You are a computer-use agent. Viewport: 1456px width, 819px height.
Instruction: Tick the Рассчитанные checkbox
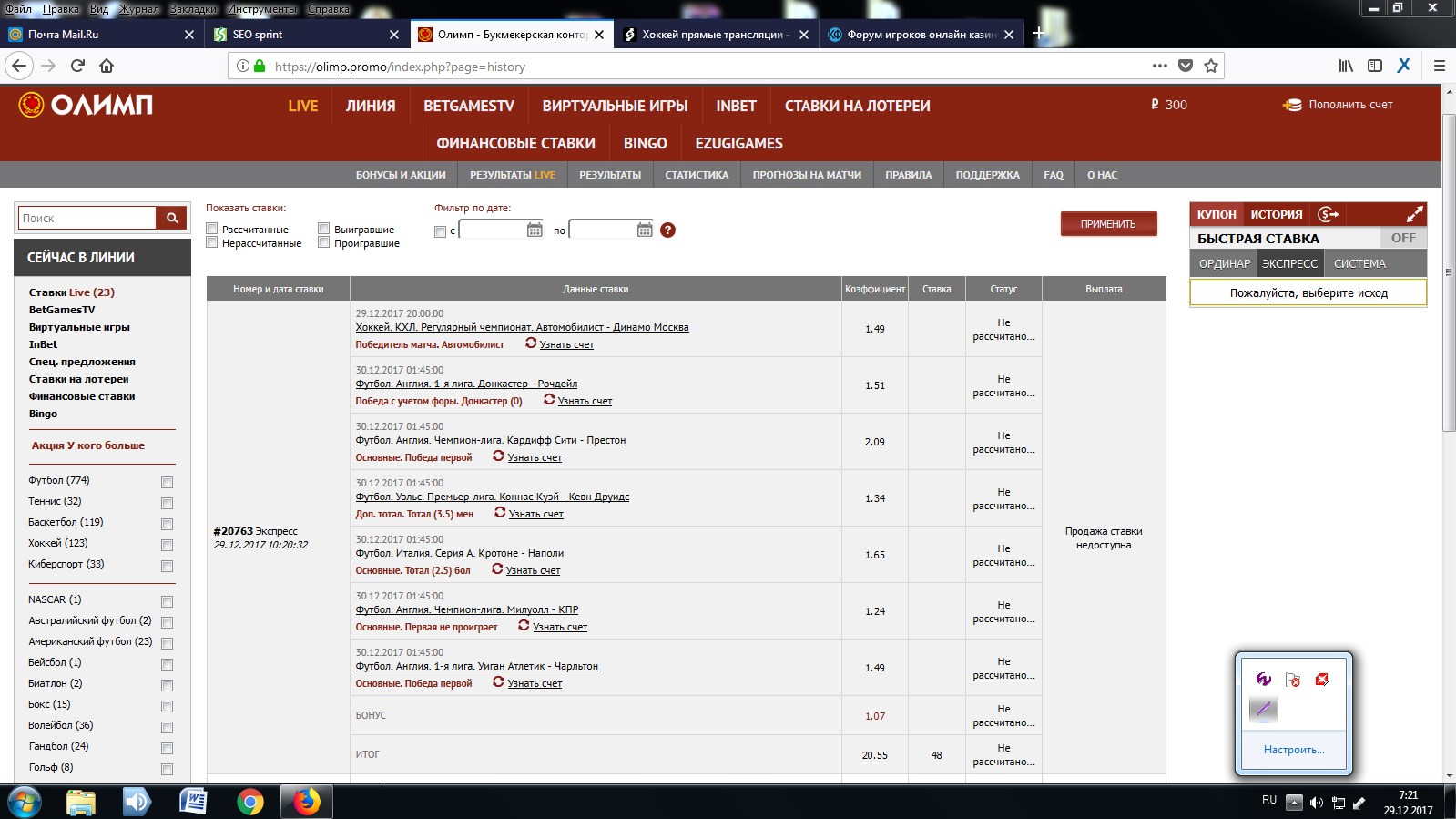[x=211, y=229]
